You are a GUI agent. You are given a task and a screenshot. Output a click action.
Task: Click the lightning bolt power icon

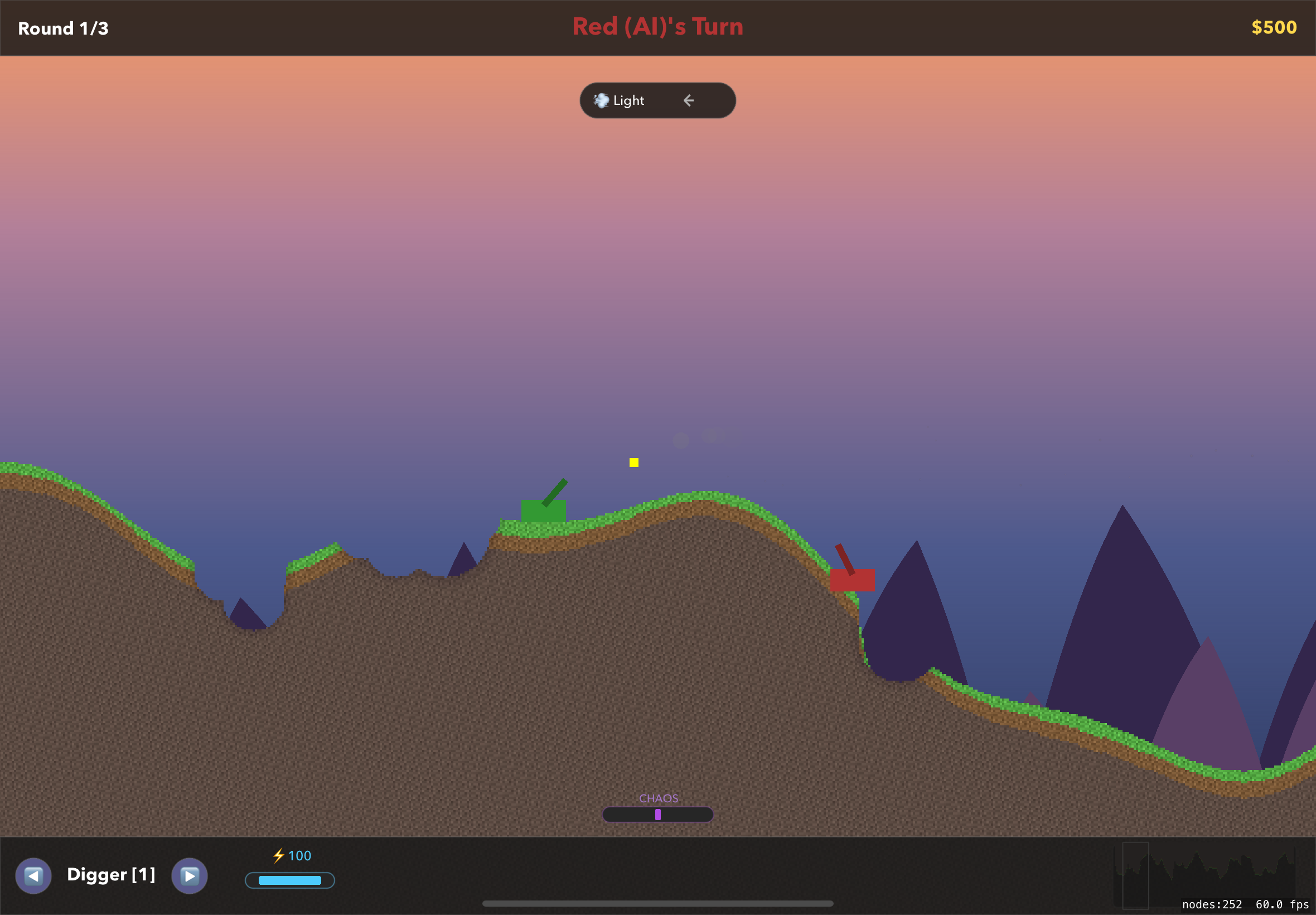coord(278,855)
